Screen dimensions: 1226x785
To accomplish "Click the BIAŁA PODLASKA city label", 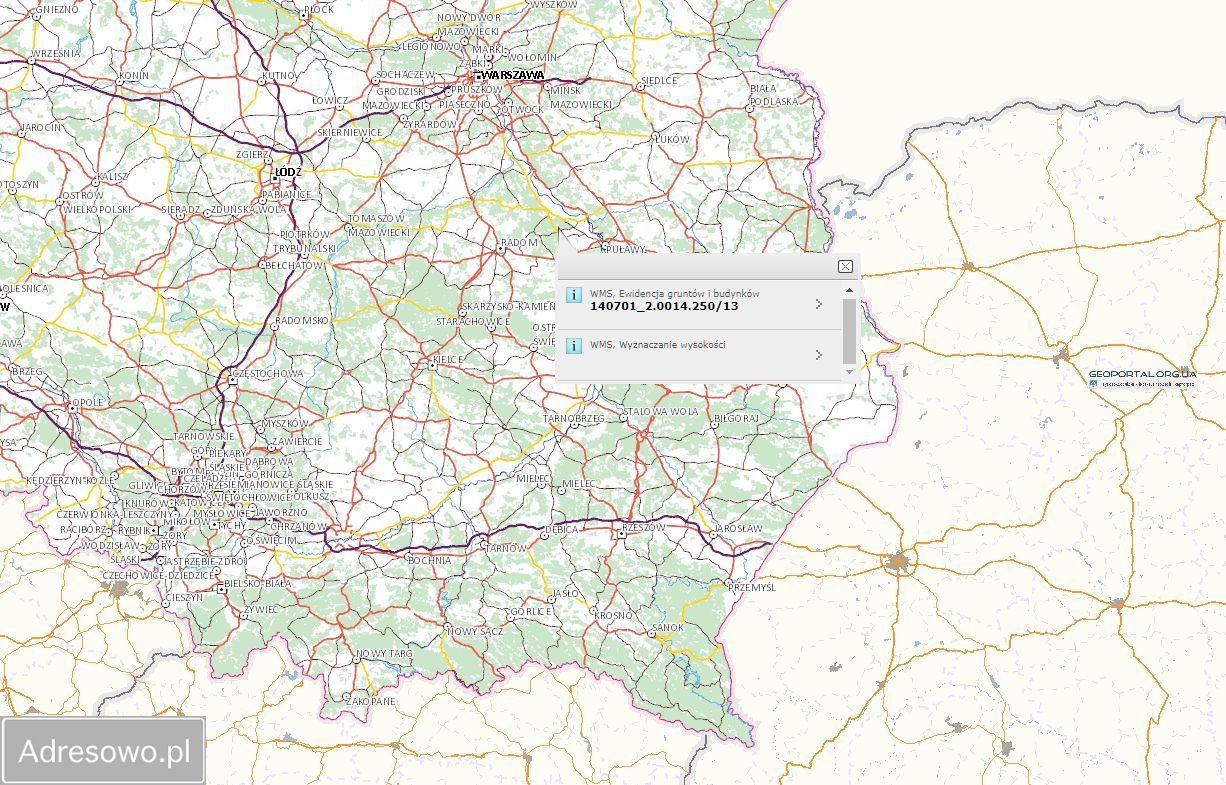I will click(774, 94).
